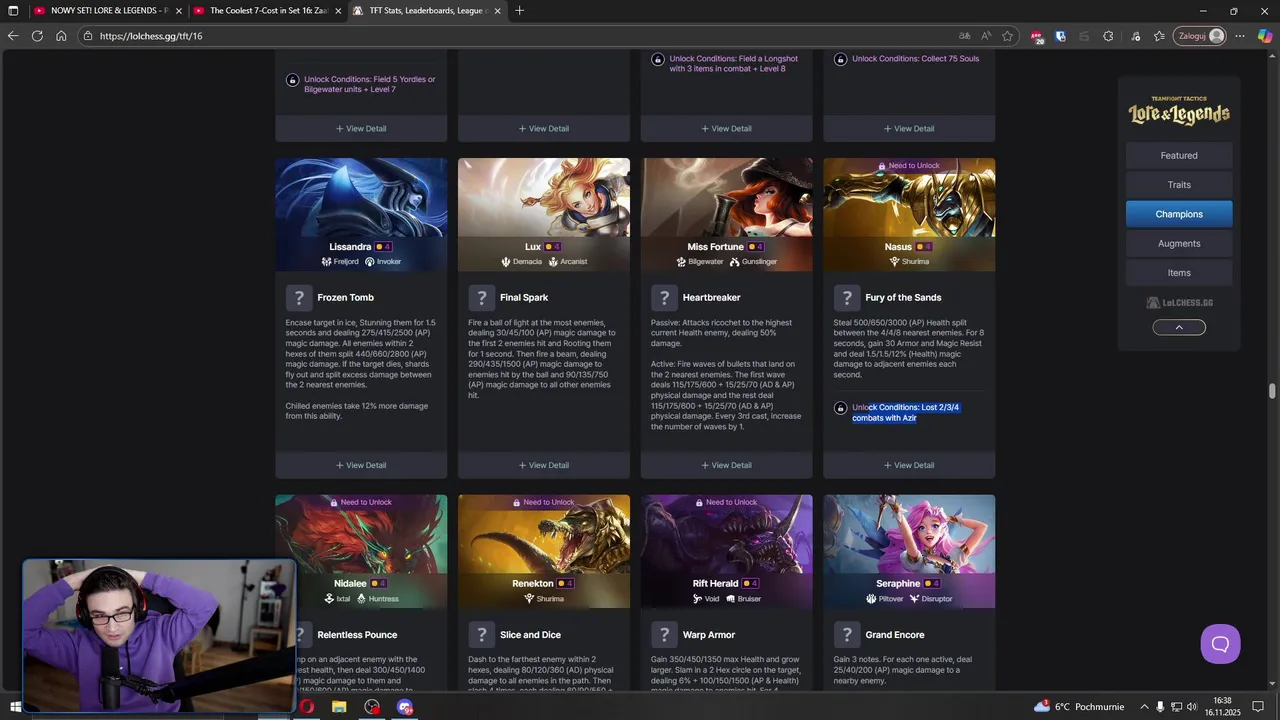Screen dimensions: 1280x720
Task: Click Lissandra's Freljord trait
Action: (x=340, y=262)
